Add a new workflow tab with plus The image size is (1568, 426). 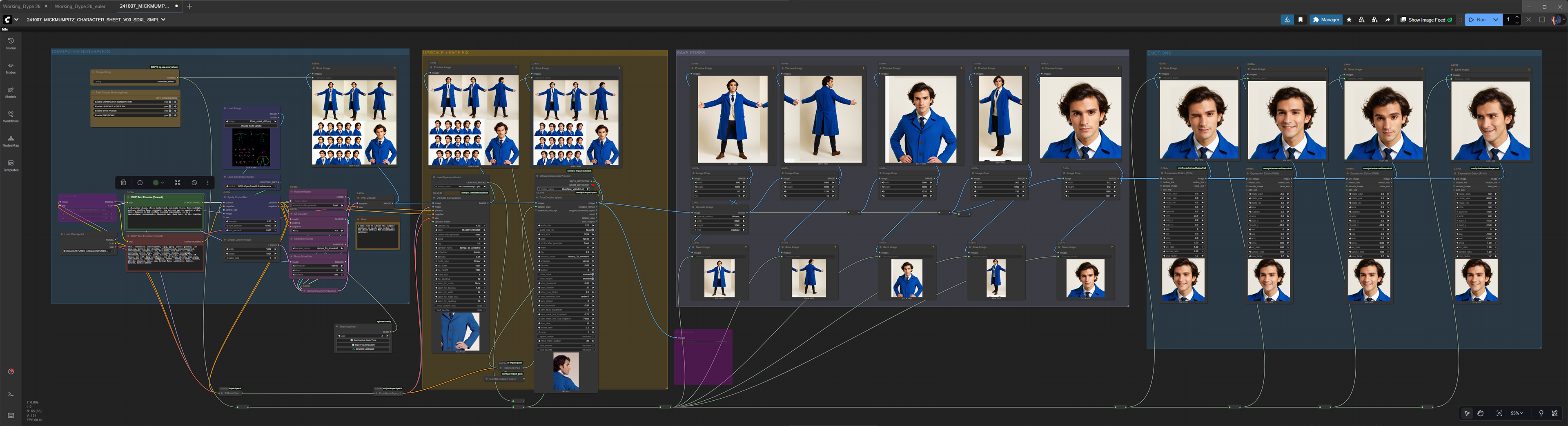pos(189,6)
